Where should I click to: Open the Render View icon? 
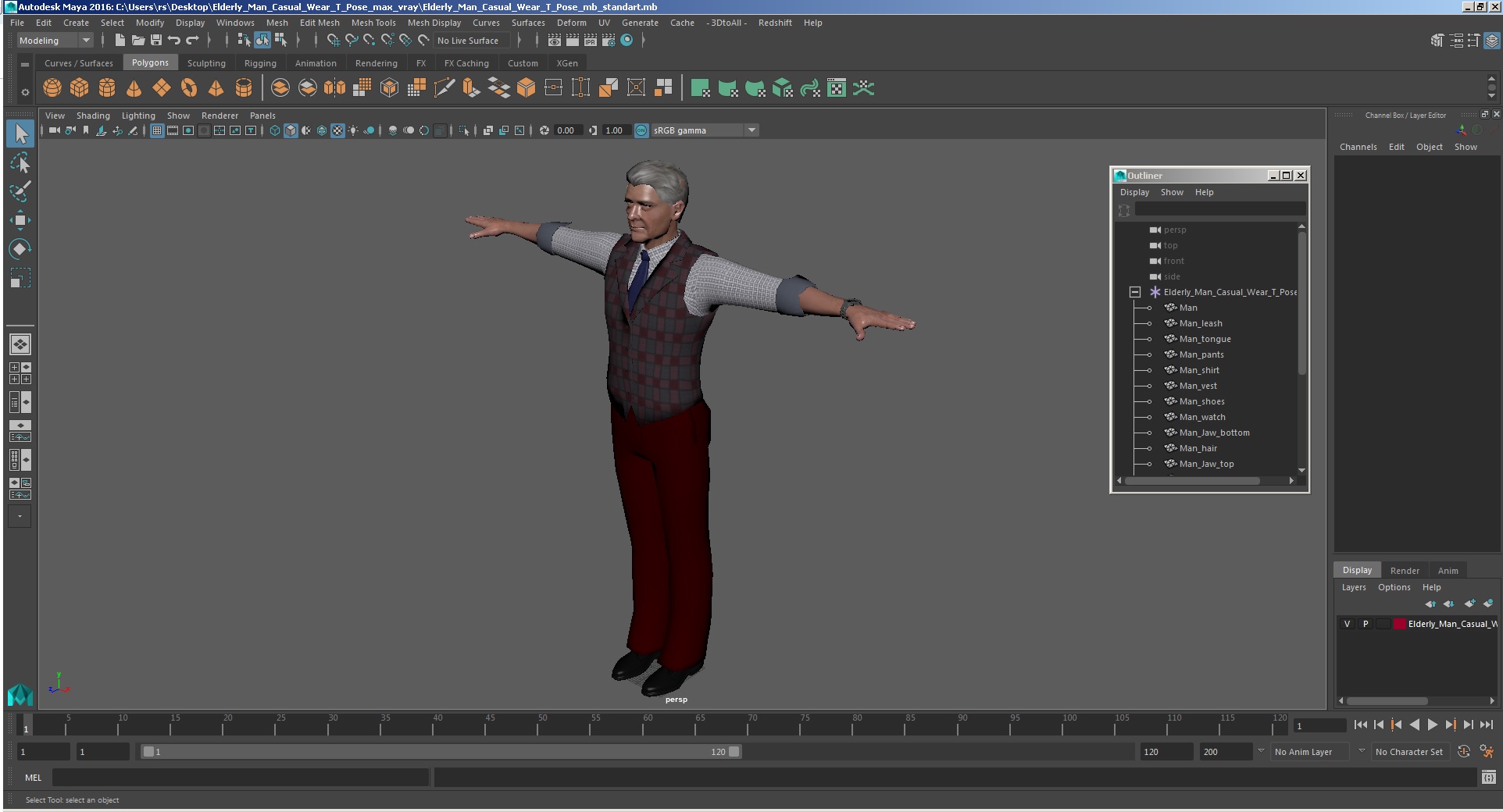(x=555, y=40)
